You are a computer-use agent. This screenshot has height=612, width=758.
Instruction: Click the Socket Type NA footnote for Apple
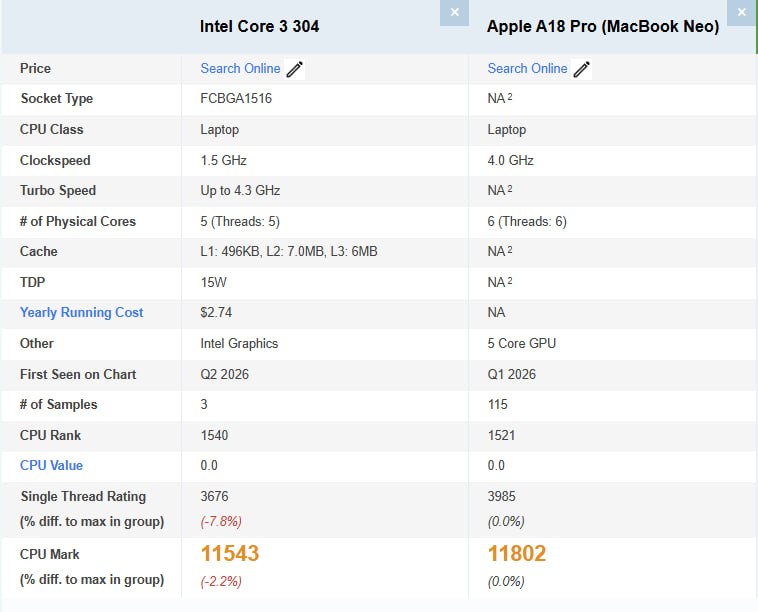tap(510, 97)
